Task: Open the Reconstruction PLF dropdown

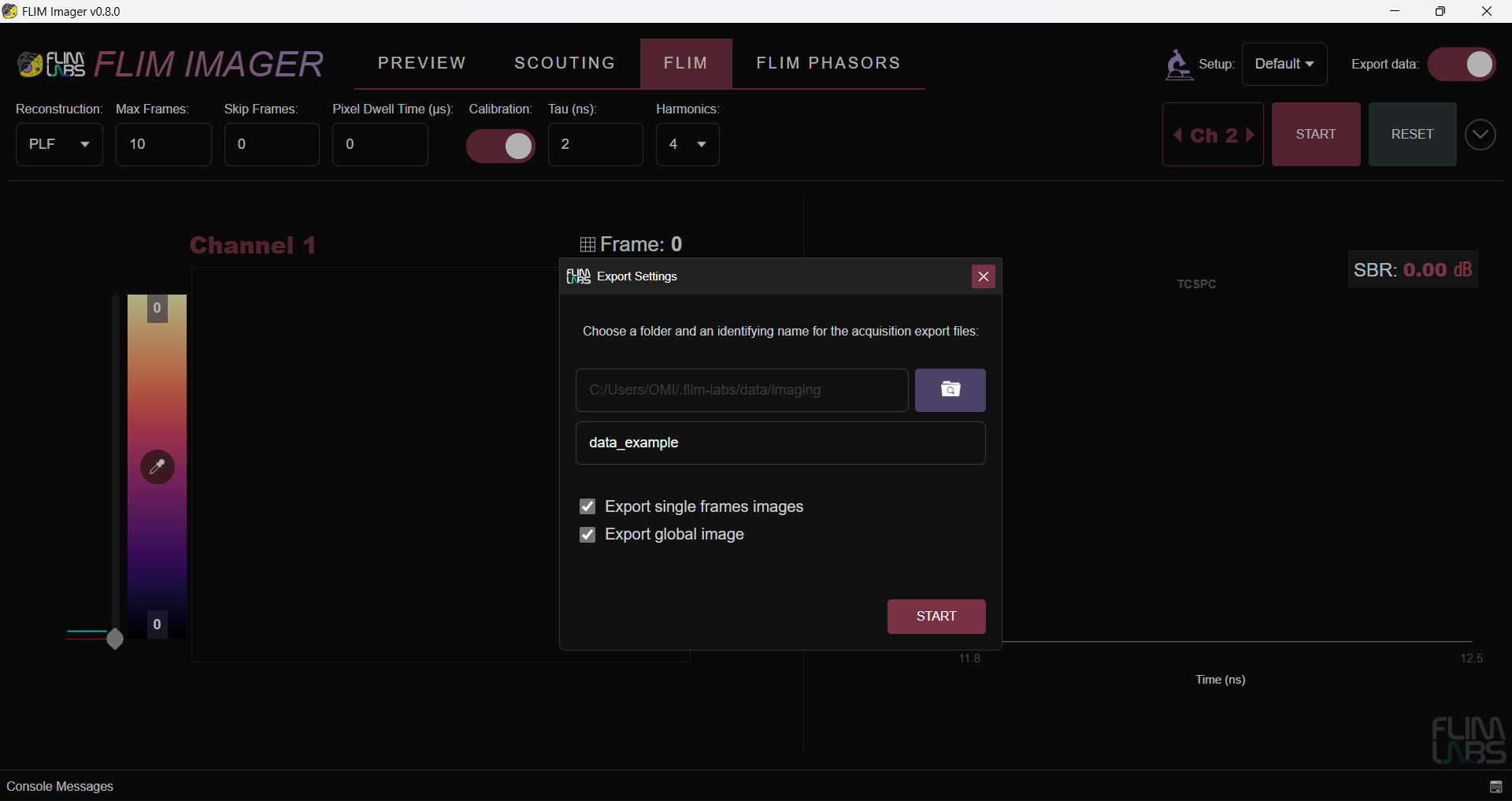Action: point(59,144)
